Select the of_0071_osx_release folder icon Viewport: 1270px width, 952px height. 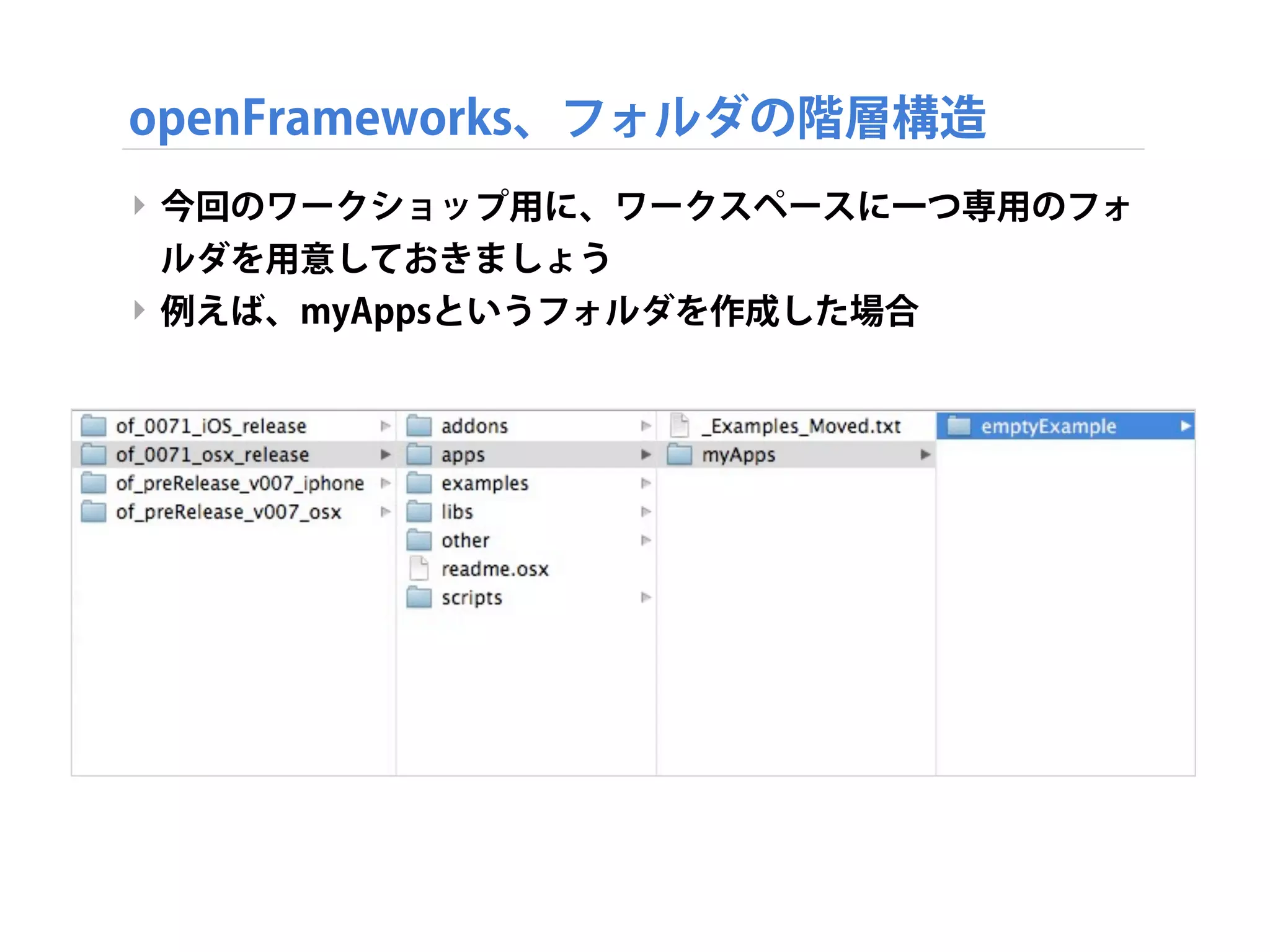point(94,454)
